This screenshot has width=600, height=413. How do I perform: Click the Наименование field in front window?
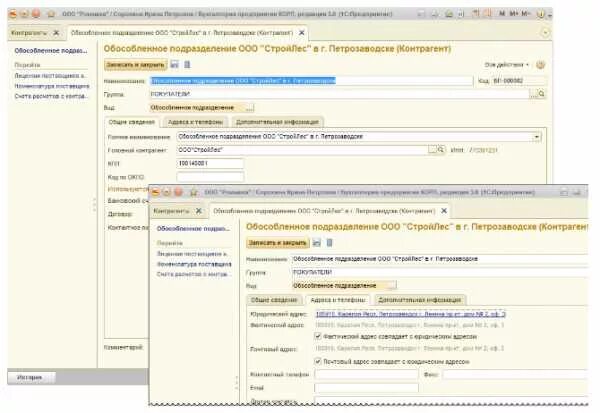coord(439,259)
